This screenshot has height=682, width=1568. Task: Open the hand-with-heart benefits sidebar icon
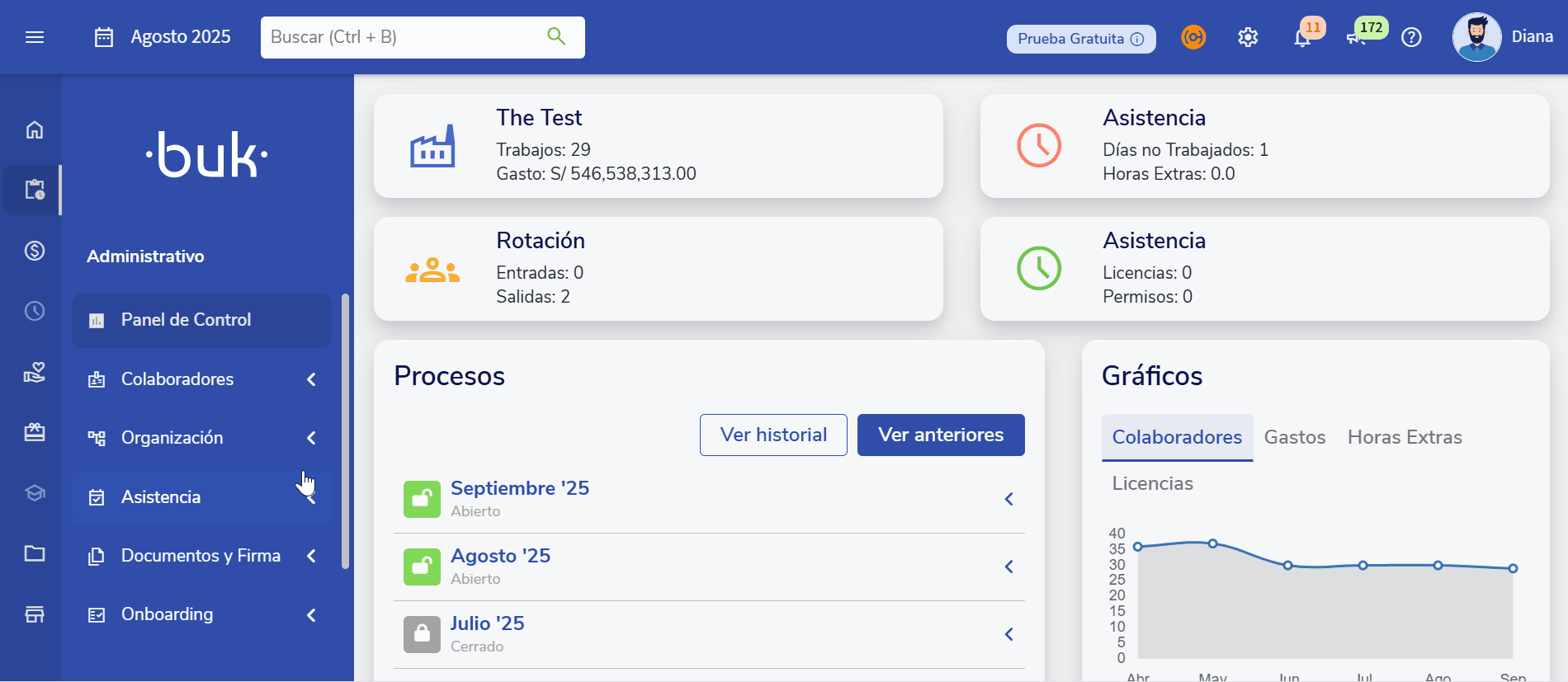click(35, 372)
